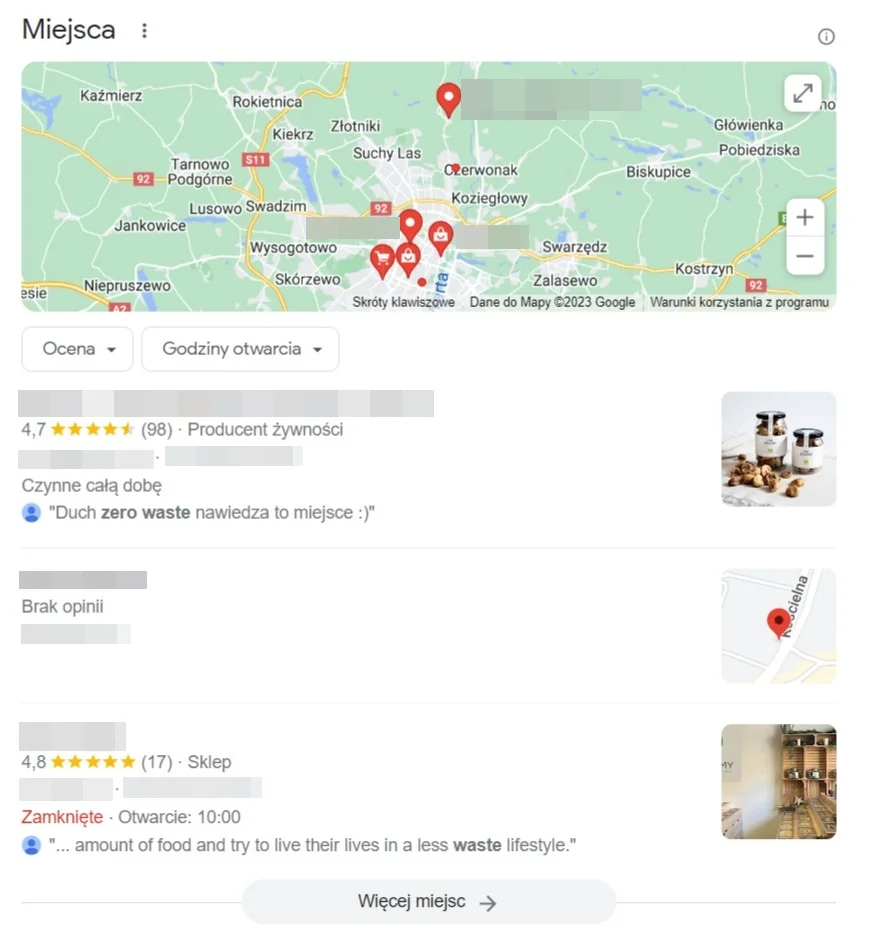Open the Skróty klawiszowe link on map
871x948 pixels.
[x=404, y=302]
